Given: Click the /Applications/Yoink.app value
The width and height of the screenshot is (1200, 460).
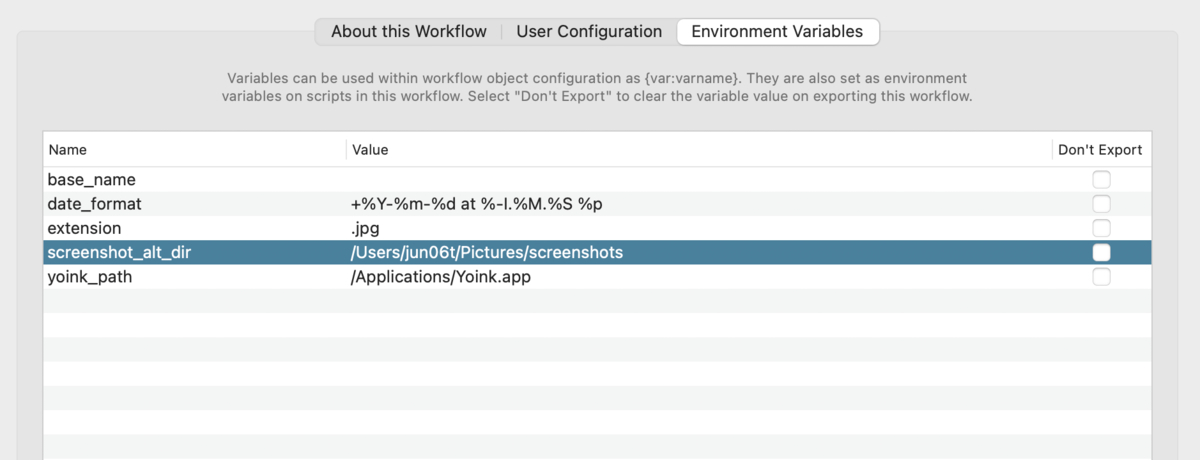Looking at the screenshot, I should (x=441, y=277).
